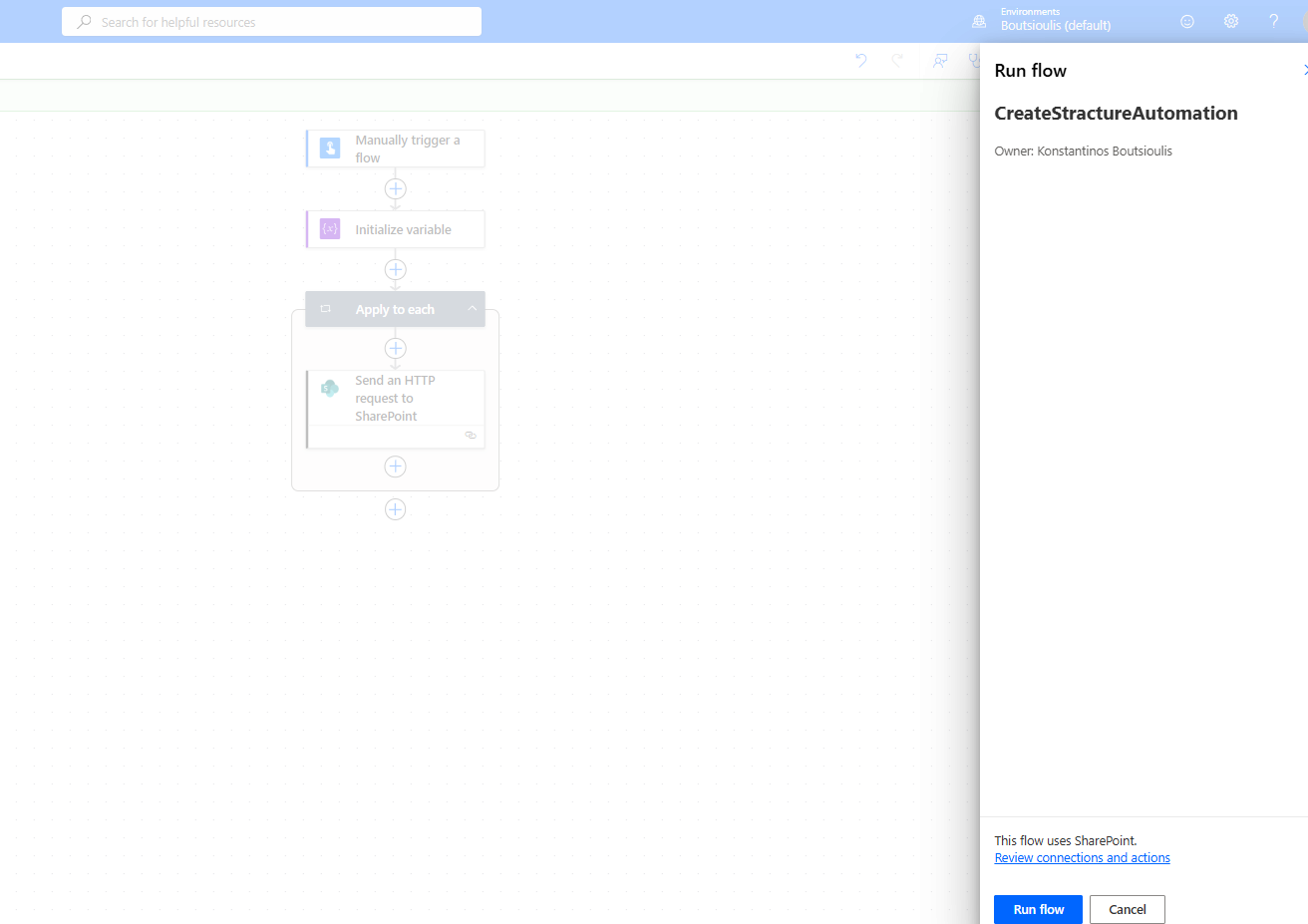
Task: Select the Manually trigger a flow card
Action: click(396, 149)
